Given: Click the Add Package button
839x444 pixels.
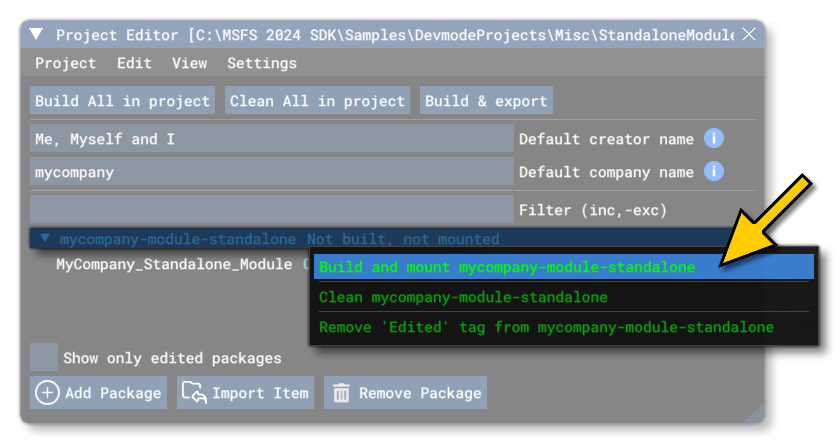Looking at the screenshot, I should coord(98,393).
